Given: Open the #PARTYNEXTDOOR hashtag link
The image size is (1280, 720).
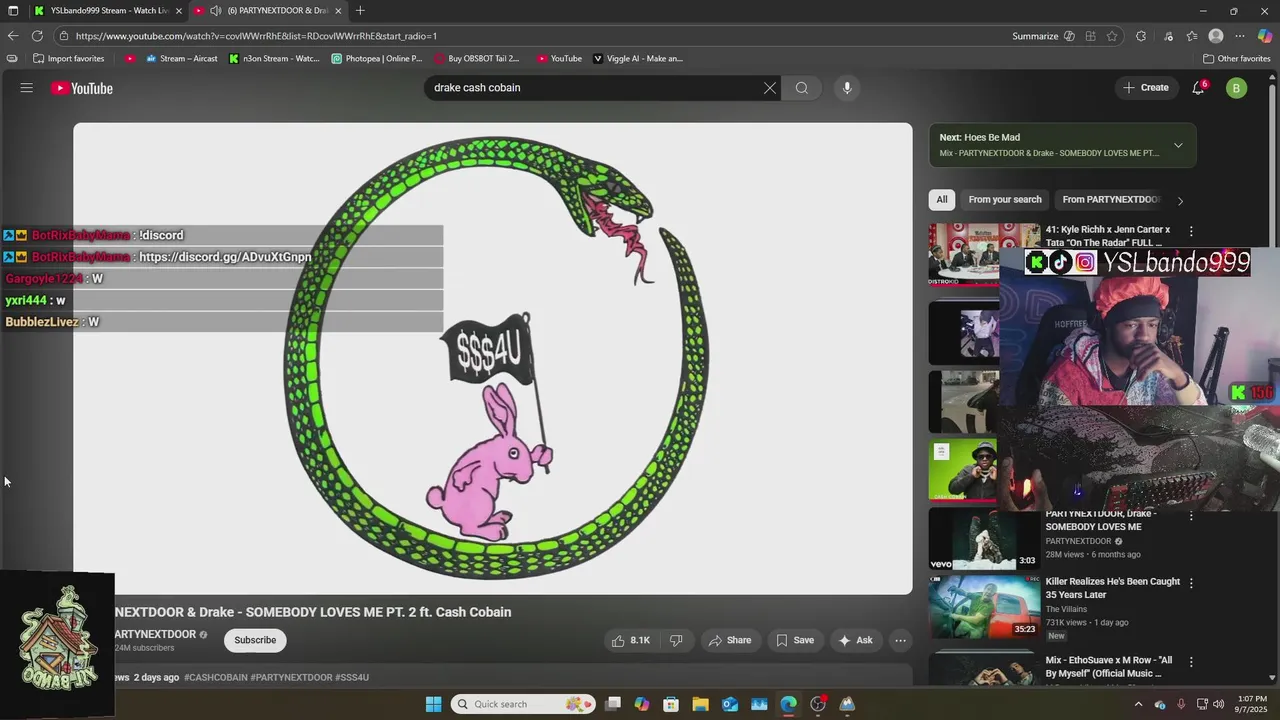Looking at the screenshot, I should (291, 677).
